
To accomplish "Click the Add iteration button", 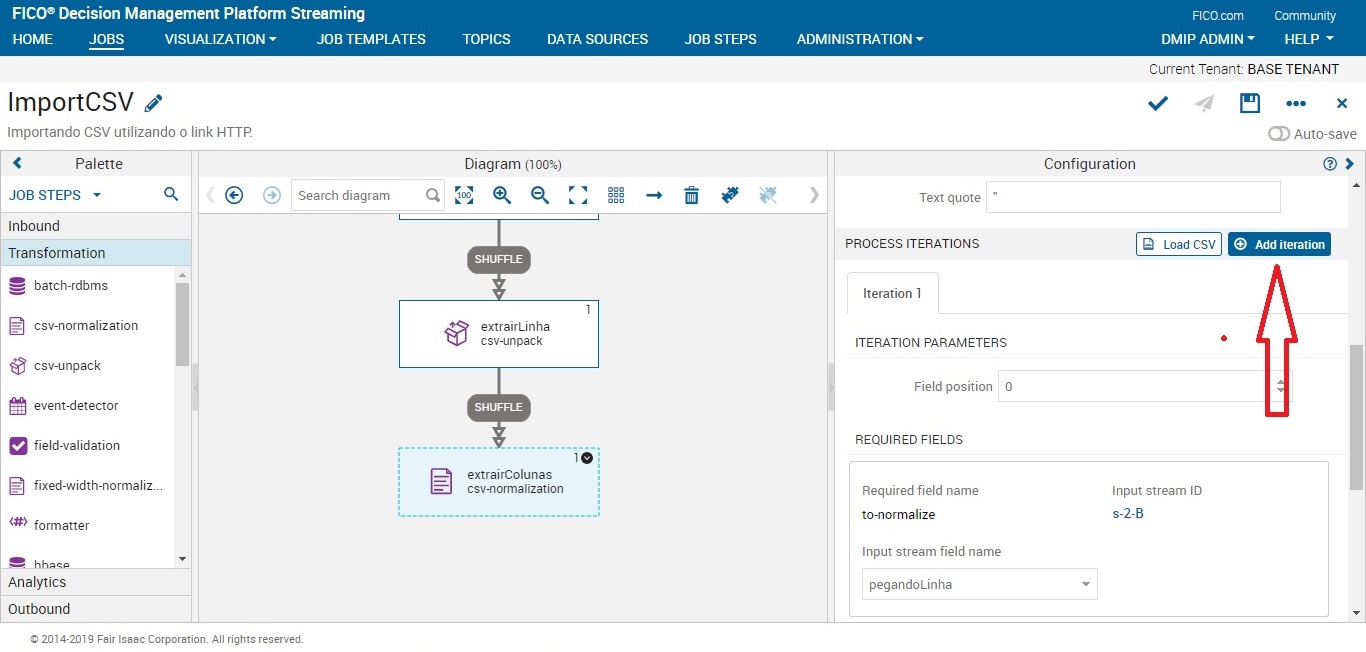I will pyautogui.click(x=1279, y=244).
